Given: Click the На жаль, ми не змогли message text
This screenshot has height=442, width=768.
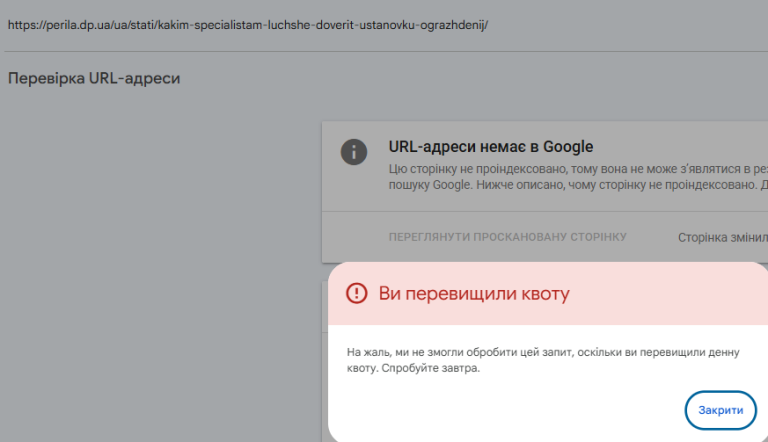Looking at the screenshot, I should [x=543, y=360].
